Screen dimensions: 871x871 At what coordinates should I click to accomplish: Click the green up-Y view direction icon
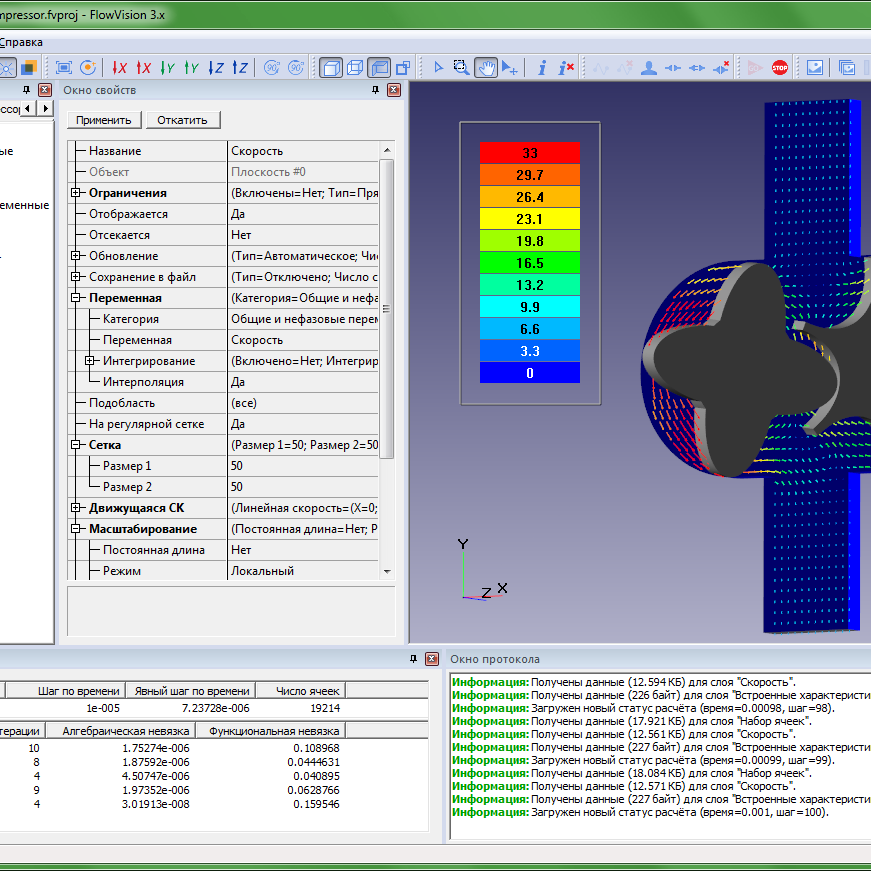(x=192, y=67)
